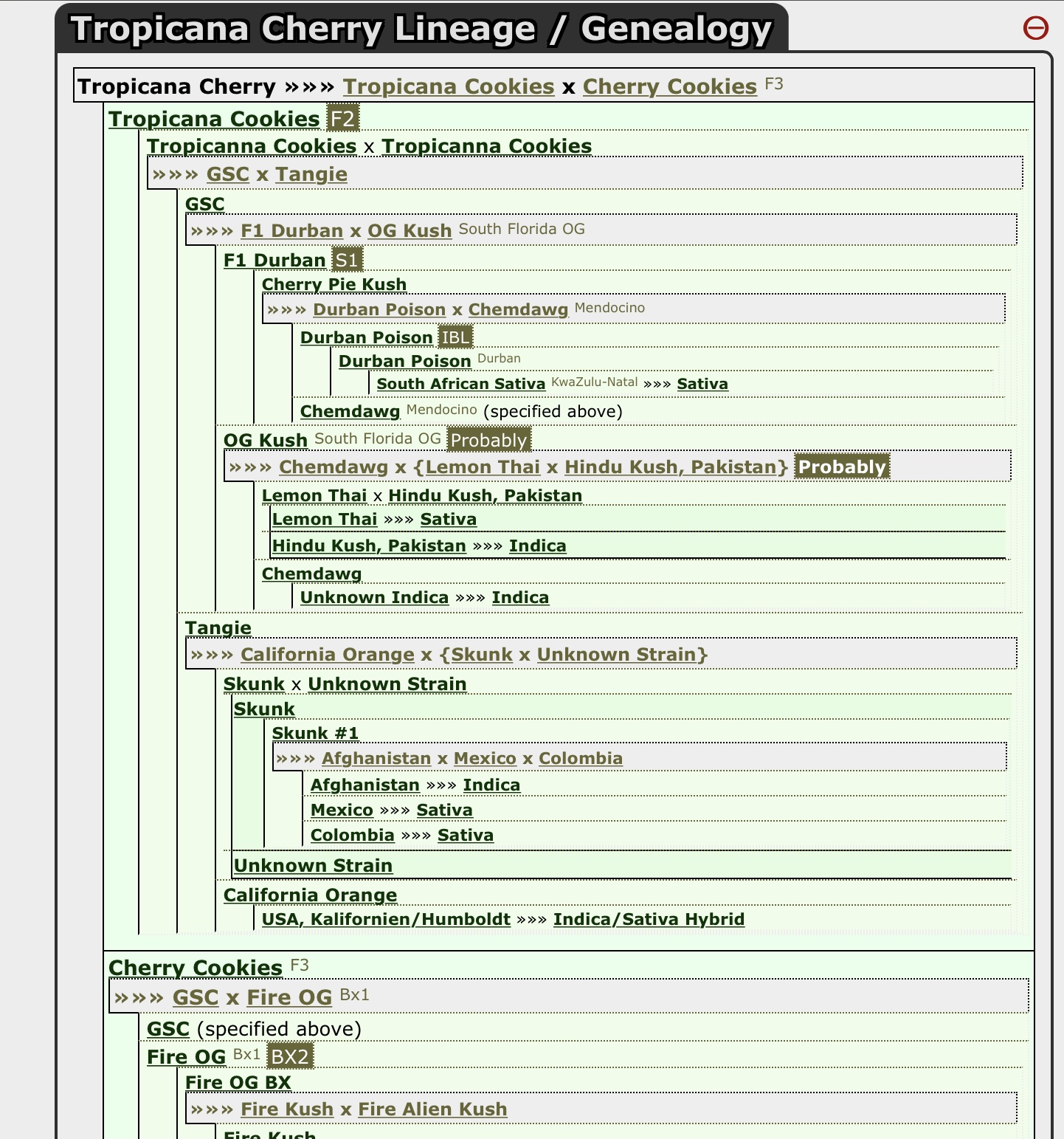Click the Fire Alien Kush link
This screenshot has height=1139, width=1064.
pyautogui.click(x=432, y=1109)
